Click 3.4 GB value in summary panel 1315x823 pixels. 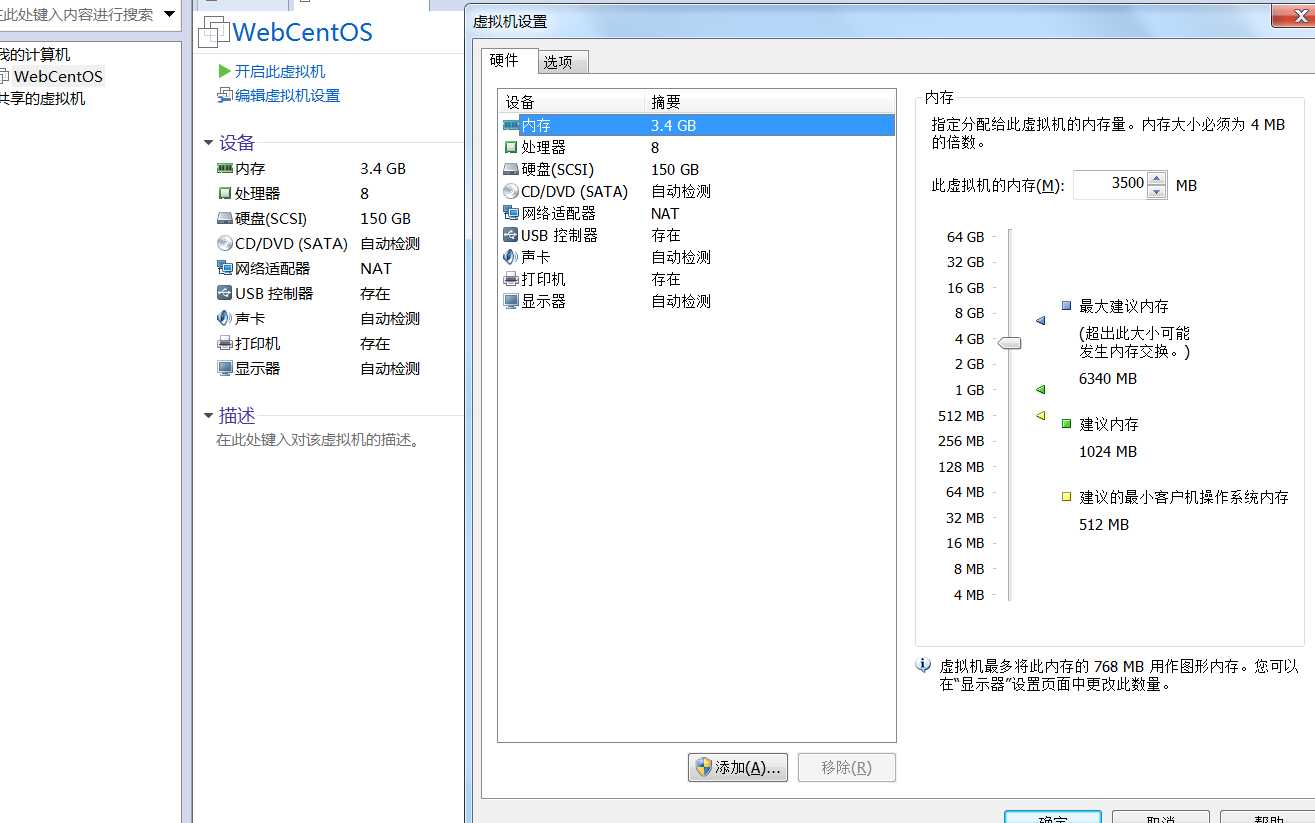[383, 169]
